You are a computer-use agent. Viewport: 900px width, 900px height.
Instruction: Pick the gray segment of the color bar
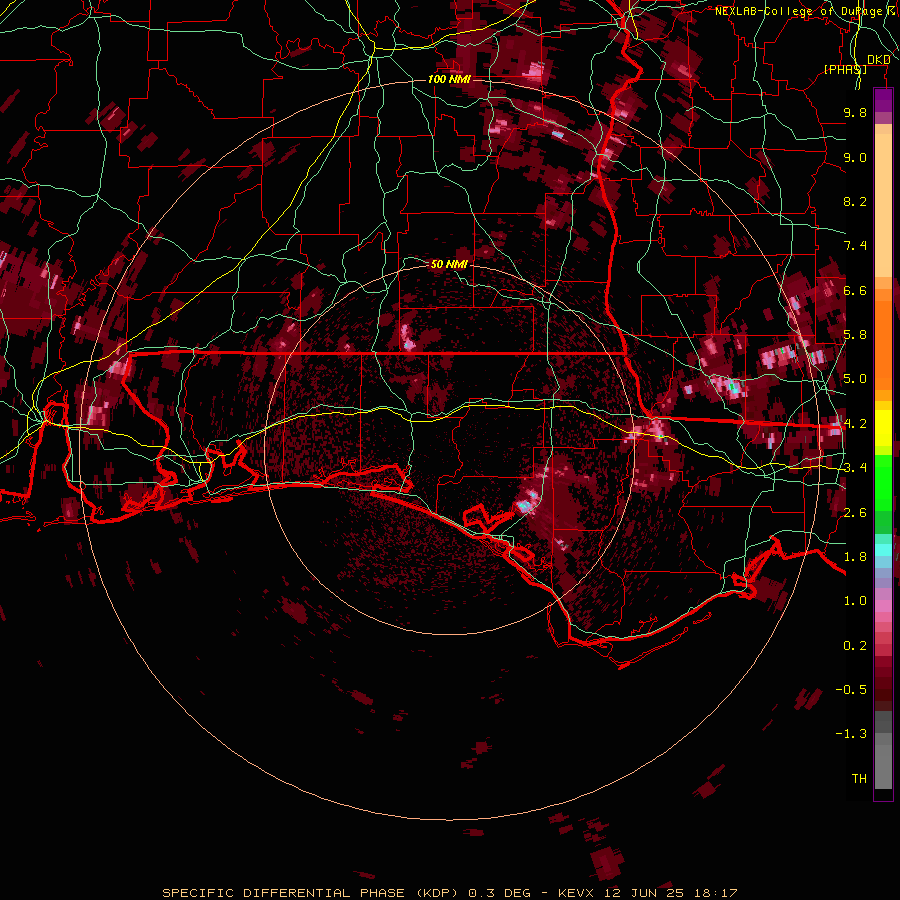[883, 752]
